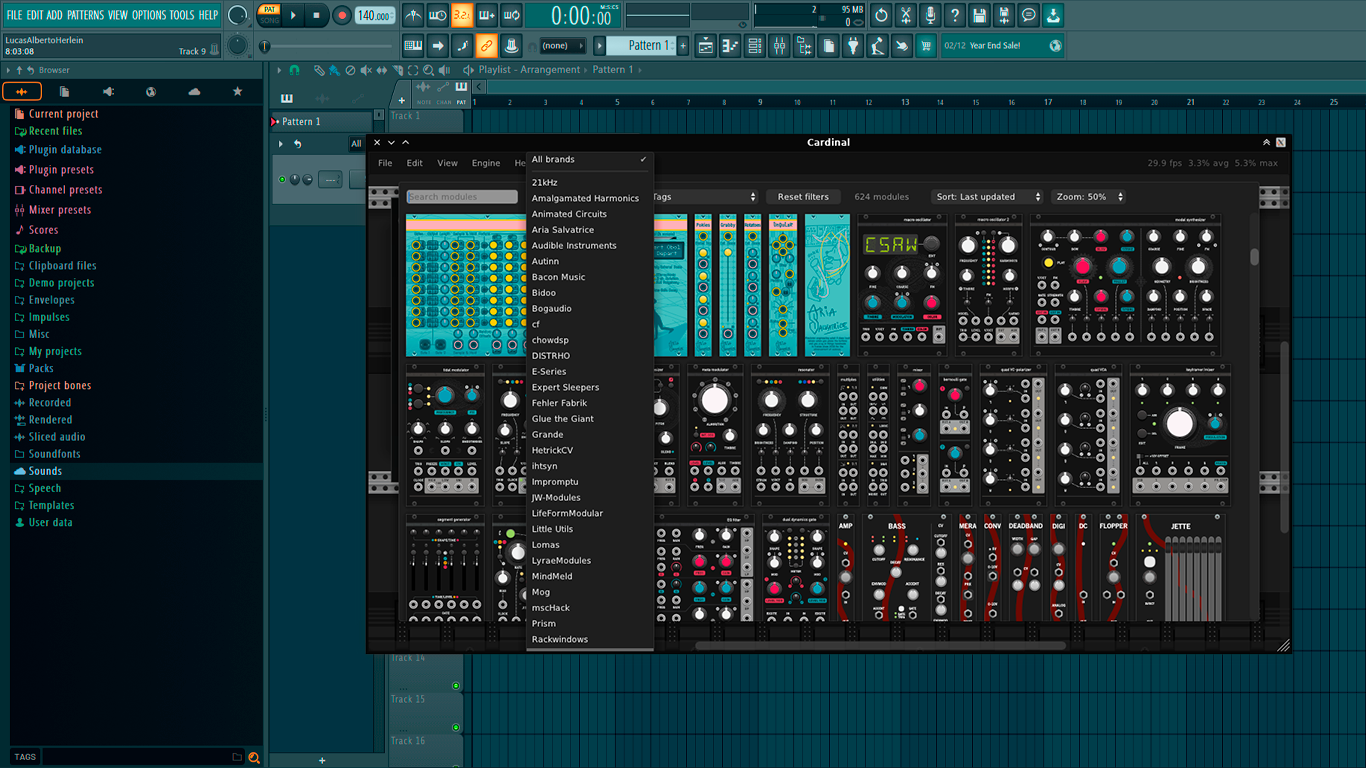Open the help question mark icon

tap(955, 16)
